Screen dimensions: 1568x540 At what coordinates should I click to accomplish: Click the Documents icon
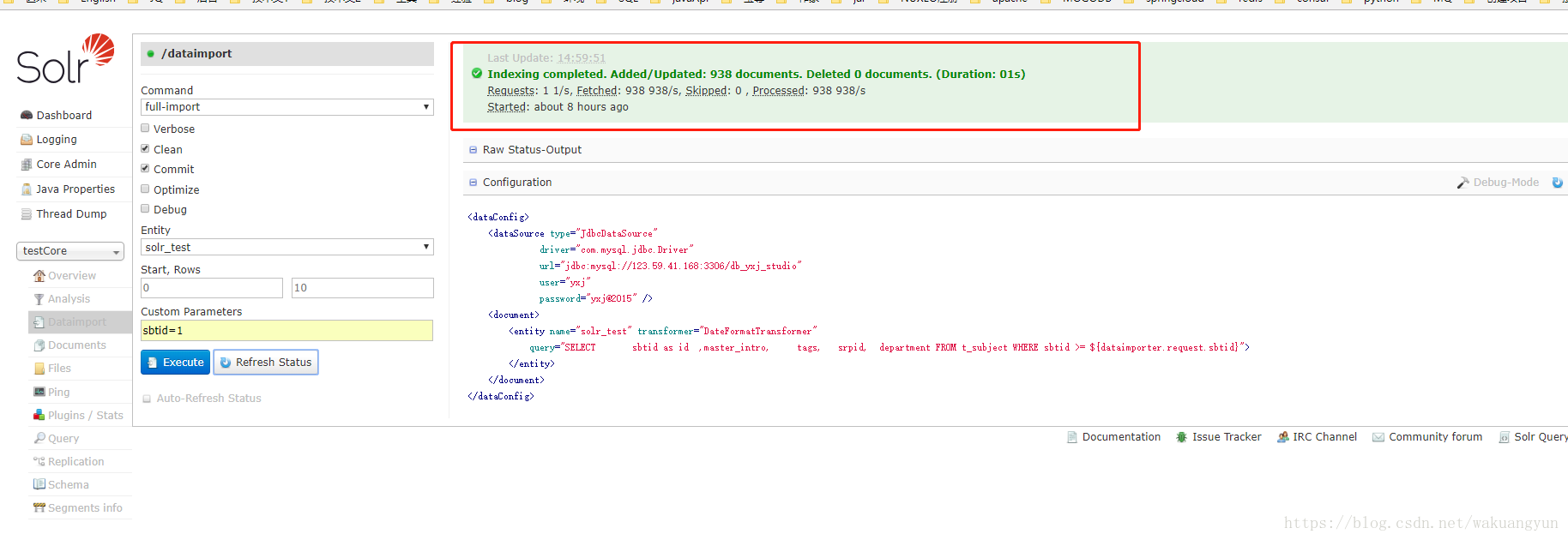point(39,345)
